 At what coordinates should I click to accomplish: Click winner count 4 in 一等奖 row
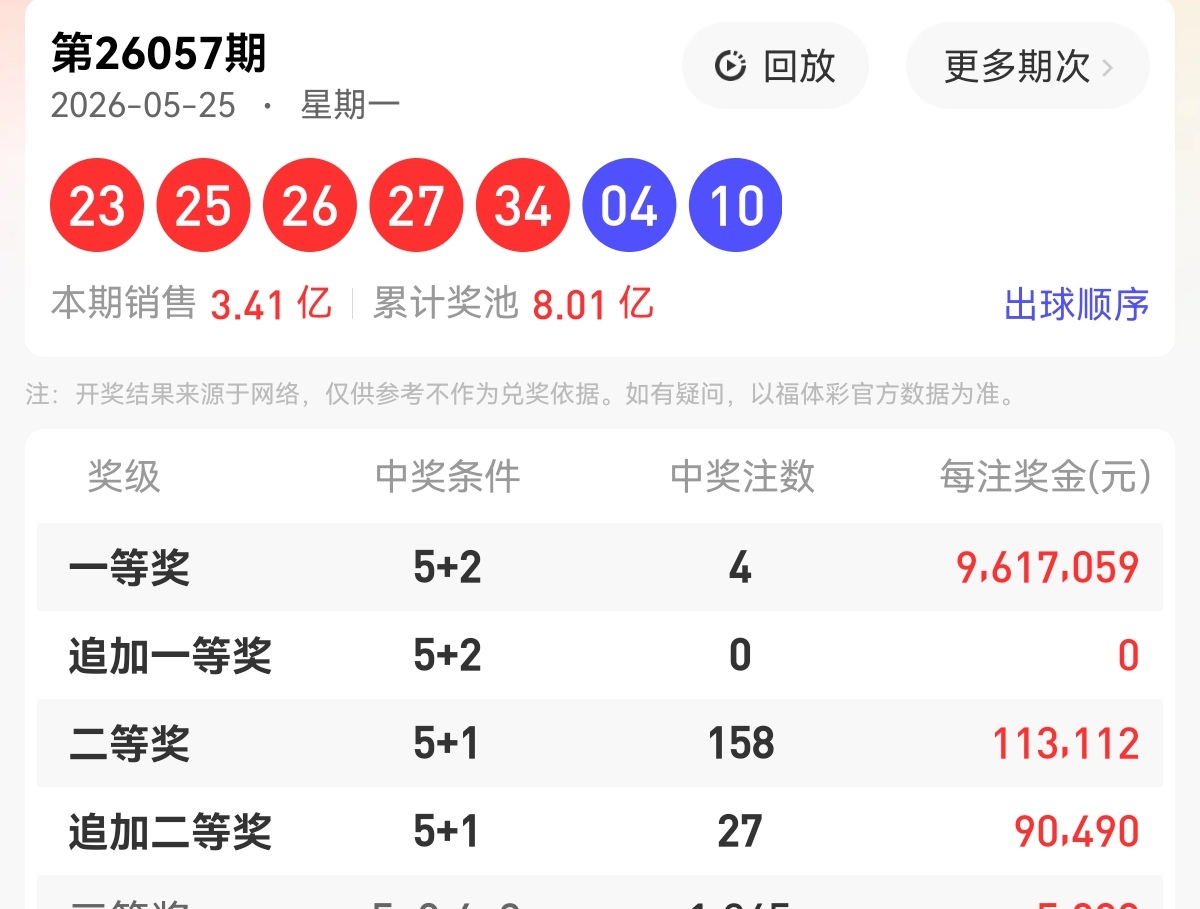pyautogui.click(x=740, y=569)
